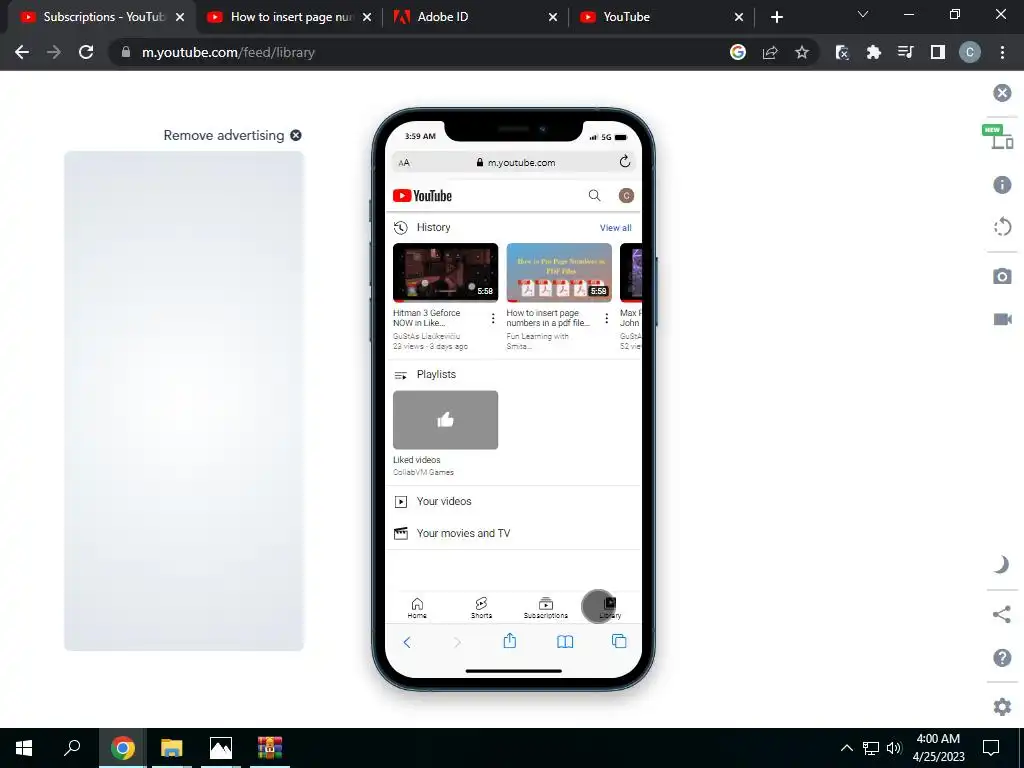Reload the page in Chrome
Image resolution: width=1024 pixels, height=768 pixels.
pos(86,52)
